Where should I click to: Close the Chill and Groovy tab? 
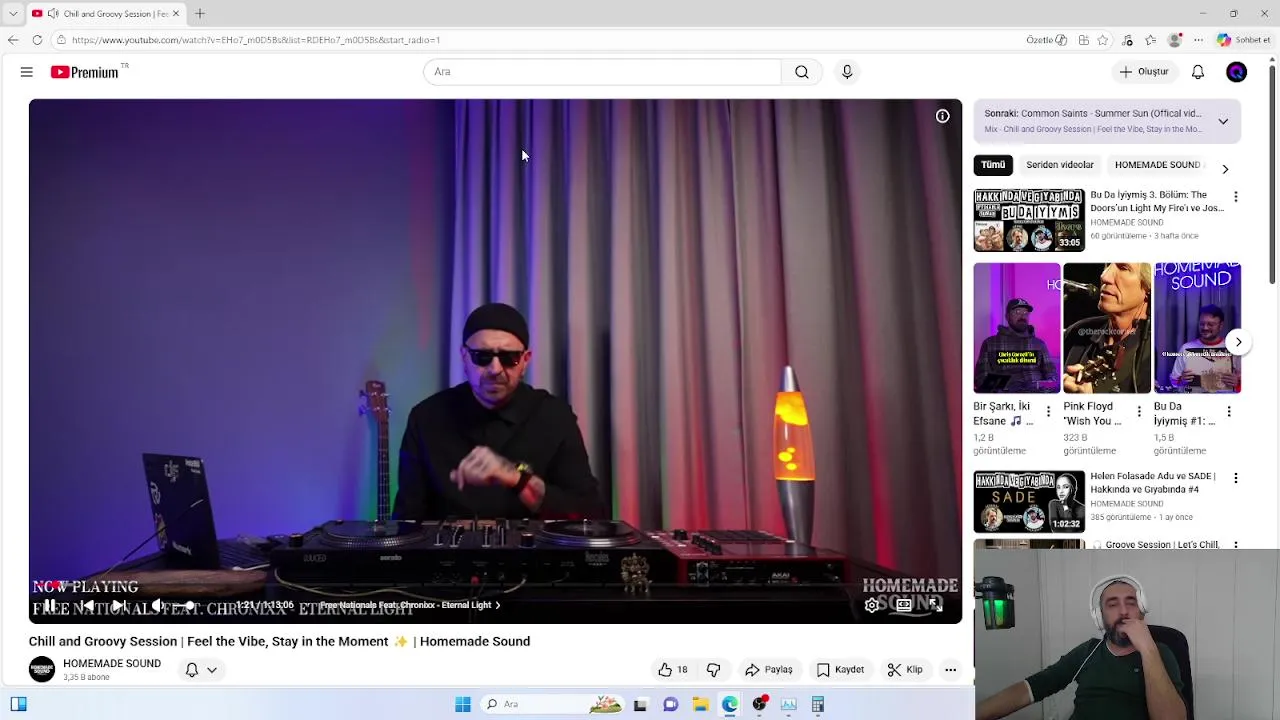tap(176, 13)
